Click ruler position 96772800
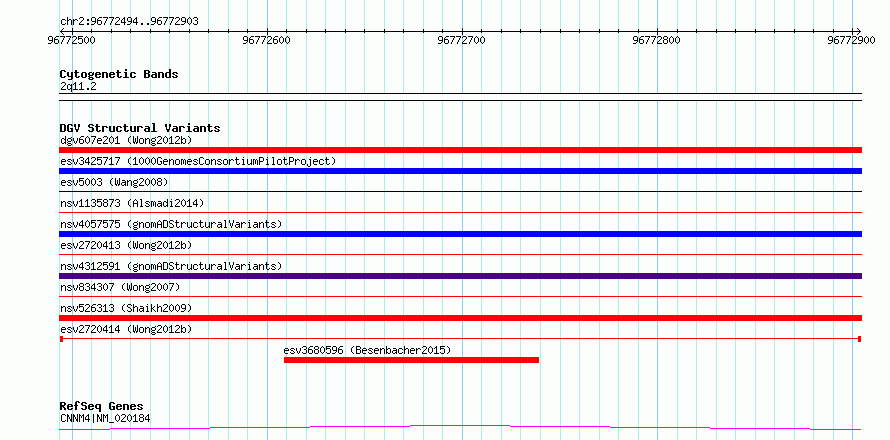890x440 pixels. (x=657, y=40)
